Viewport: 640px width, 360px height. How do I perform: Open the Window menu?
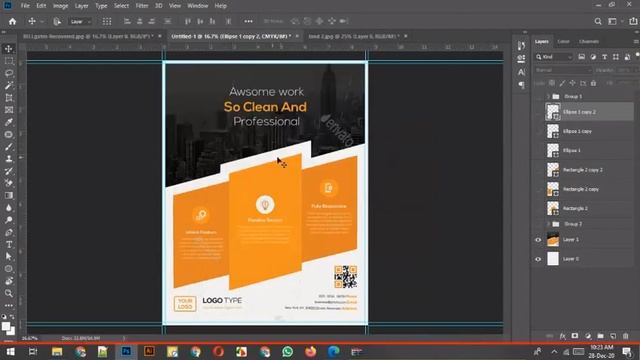tap(198, 6)
